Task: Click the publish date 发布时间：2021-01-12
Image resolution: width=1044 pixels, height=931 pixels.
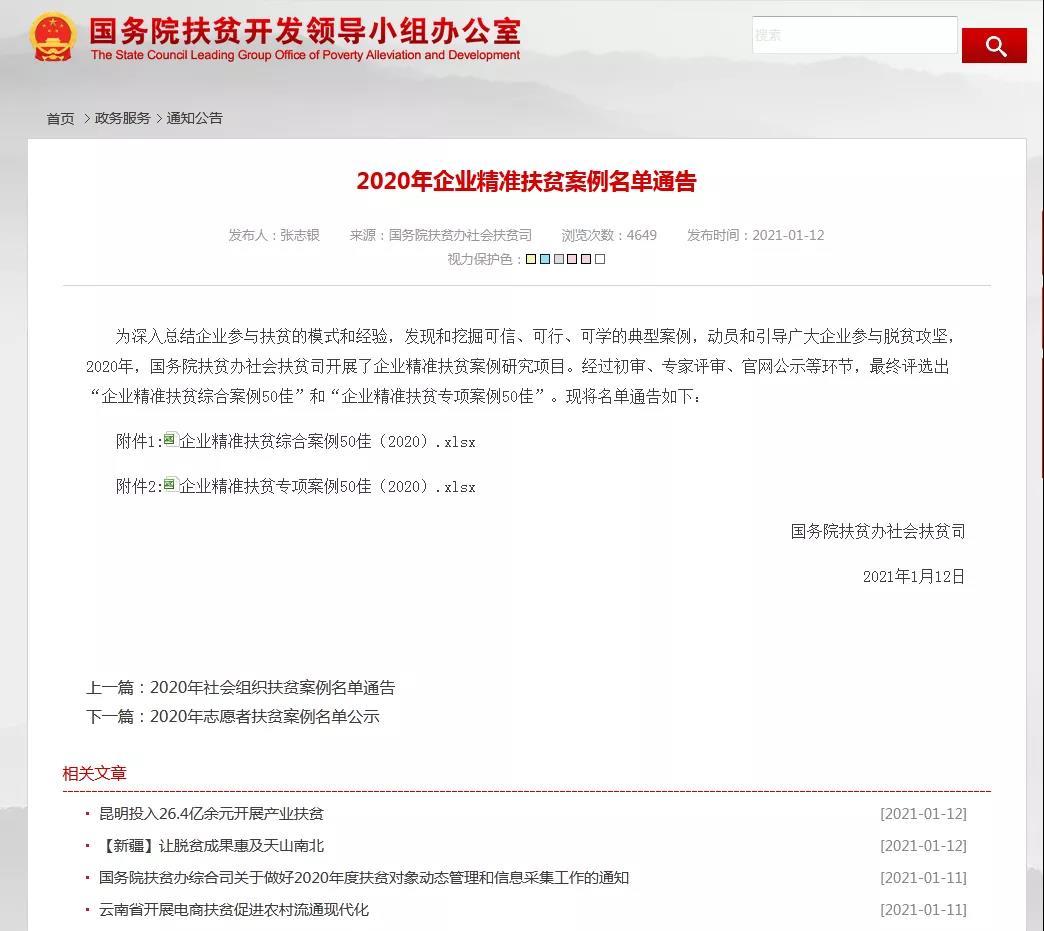Action: click(756, 235)
